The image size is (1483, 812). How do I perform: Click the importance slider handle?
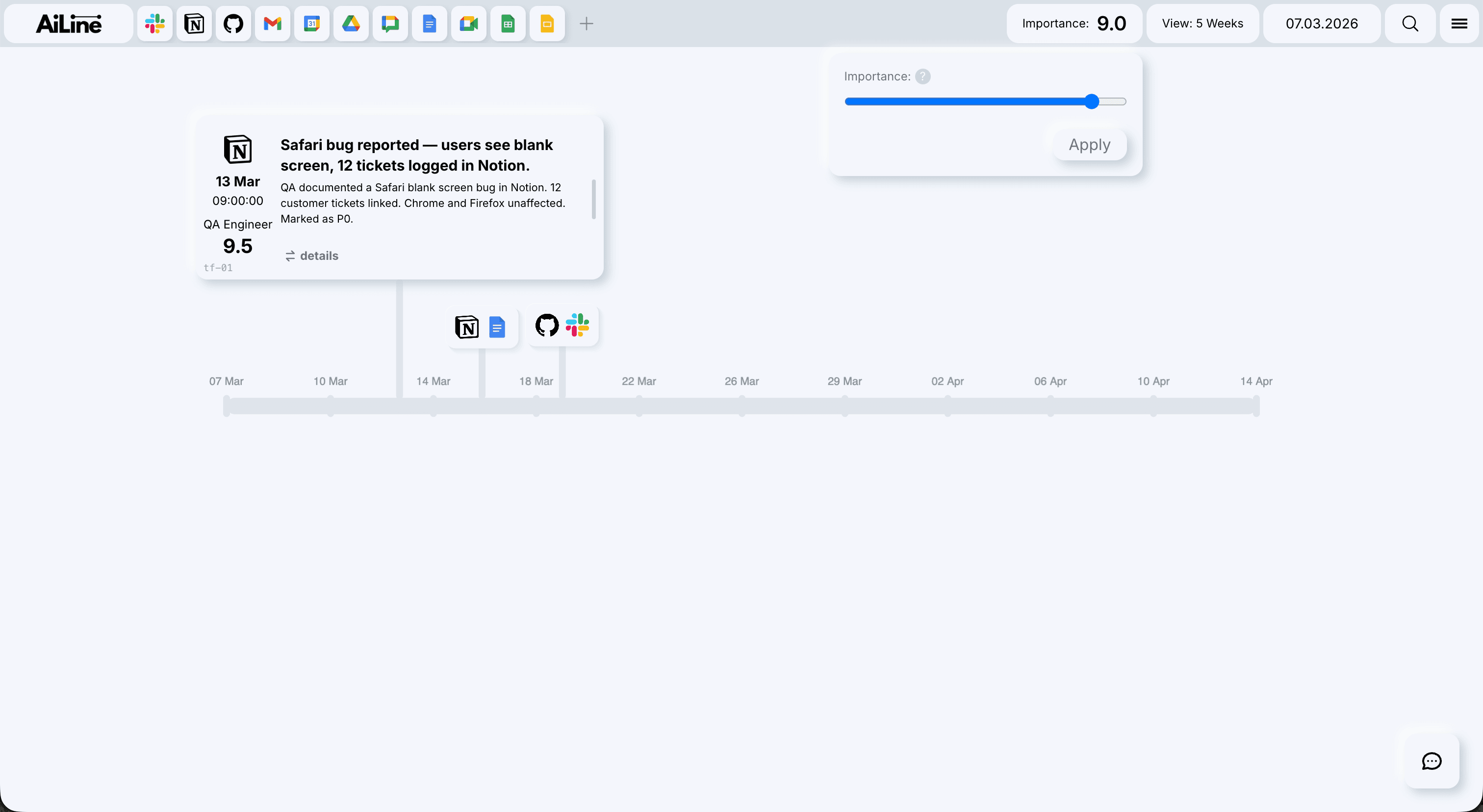(x=1092, y=102)
